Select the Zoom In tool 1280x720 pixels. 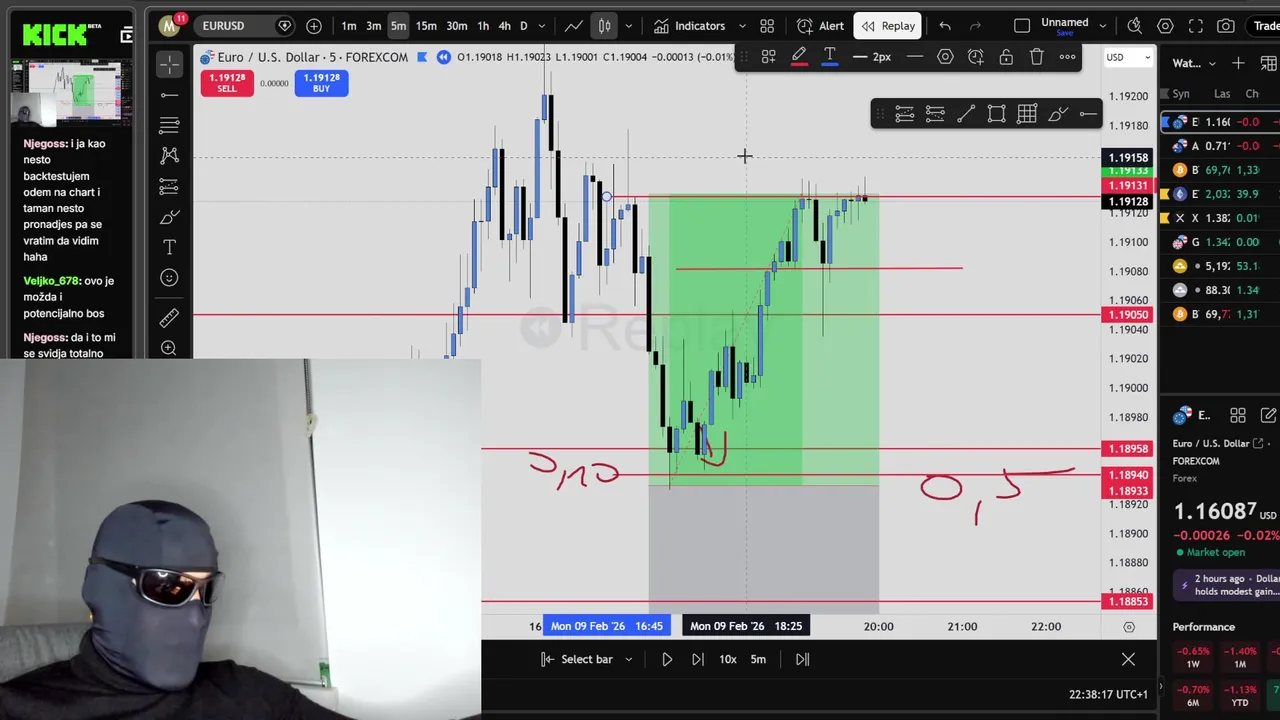[169, 348]
